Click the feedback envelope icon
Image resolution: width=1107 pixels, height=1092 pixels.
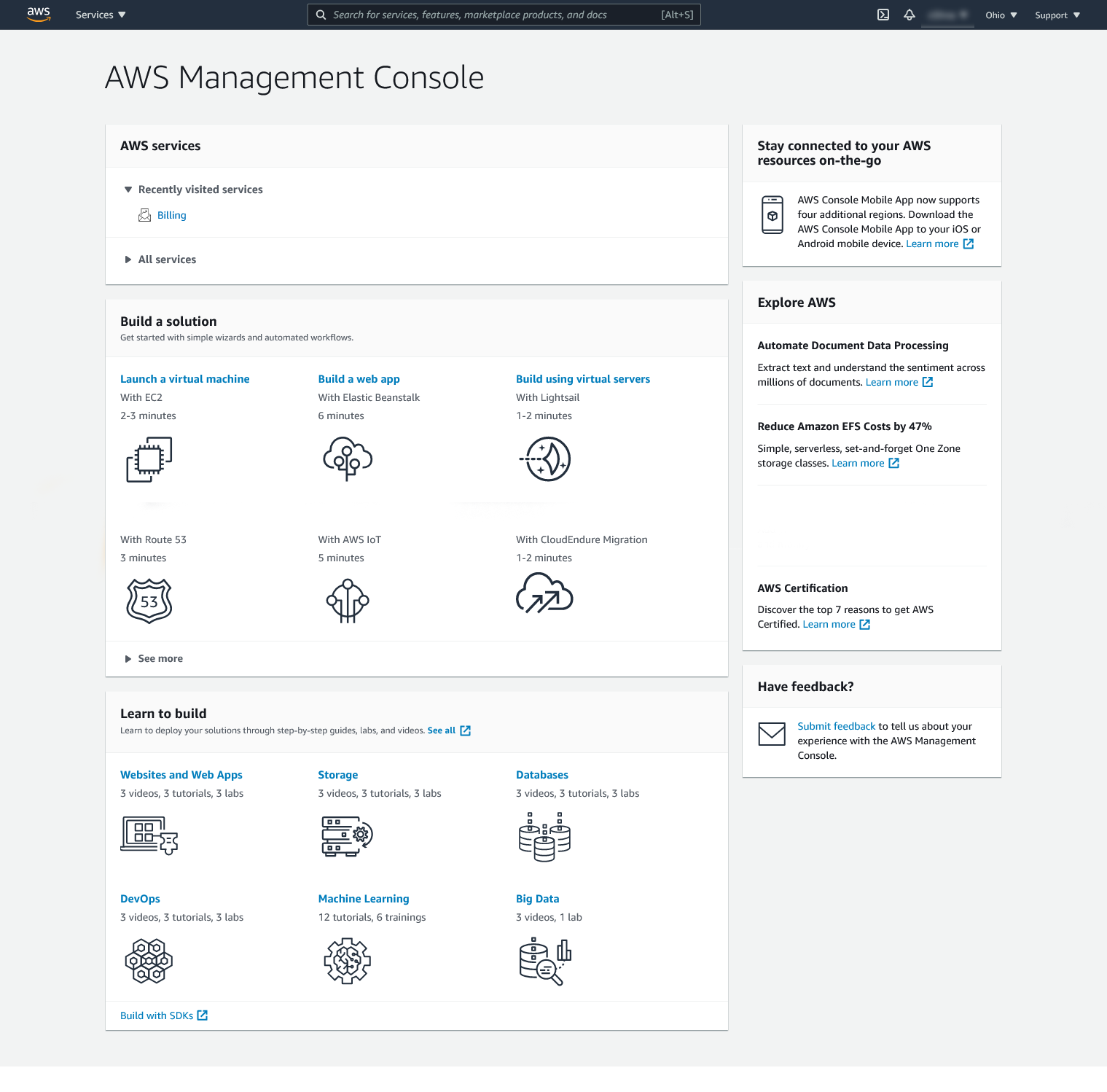[772, 734]
